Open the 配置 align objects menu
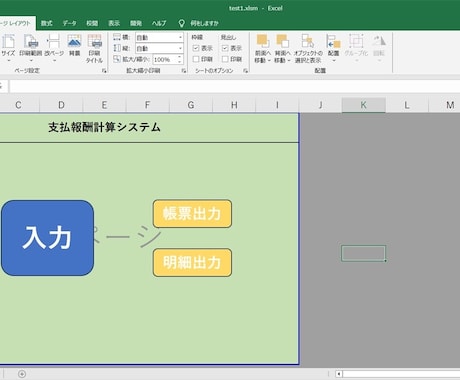 click(333, 49)
